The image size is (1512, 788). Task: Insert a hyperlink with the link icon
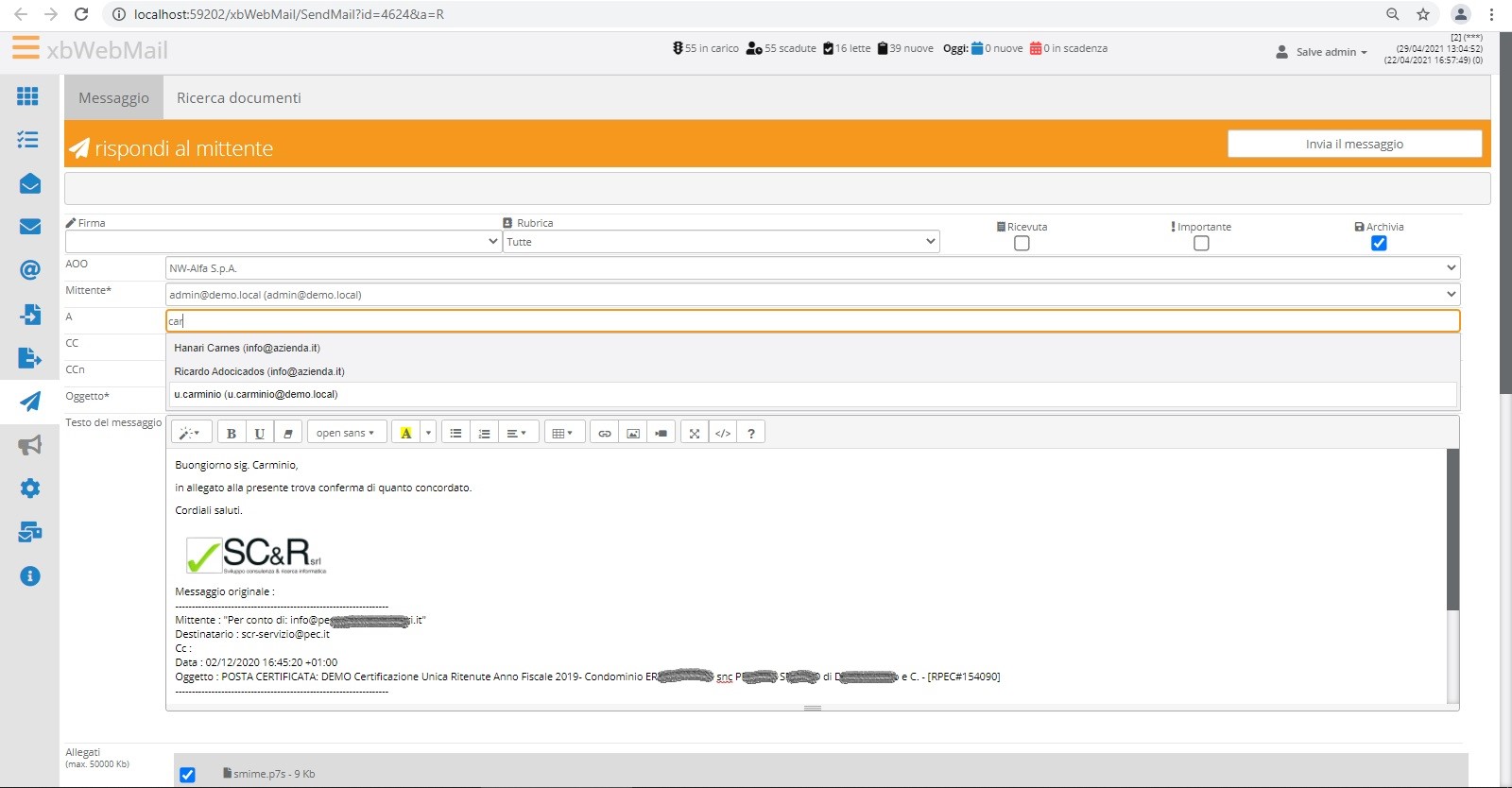[605, 433]
